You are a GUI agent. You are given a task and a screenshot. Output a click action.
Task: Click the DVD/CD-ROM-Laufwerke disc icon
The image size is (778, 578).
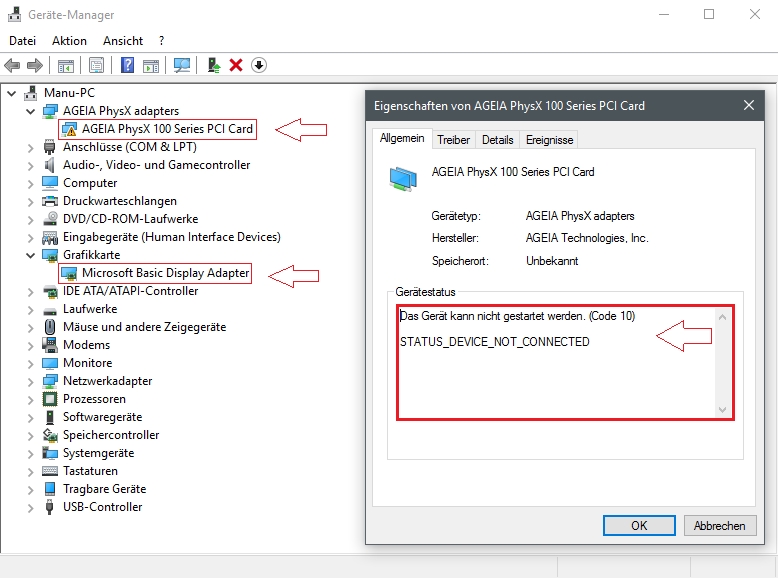pyautogui.click(x=50, y=219)
